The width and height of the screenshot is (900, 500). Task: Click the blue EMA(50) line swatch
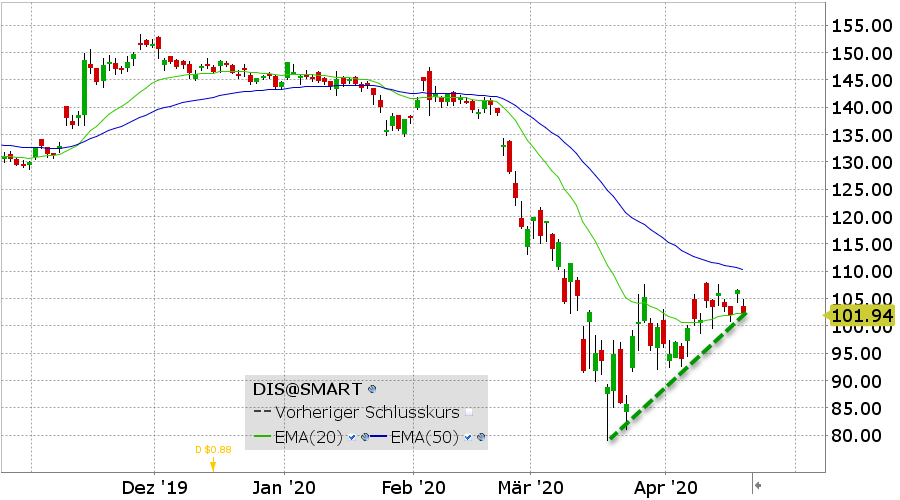379,437
